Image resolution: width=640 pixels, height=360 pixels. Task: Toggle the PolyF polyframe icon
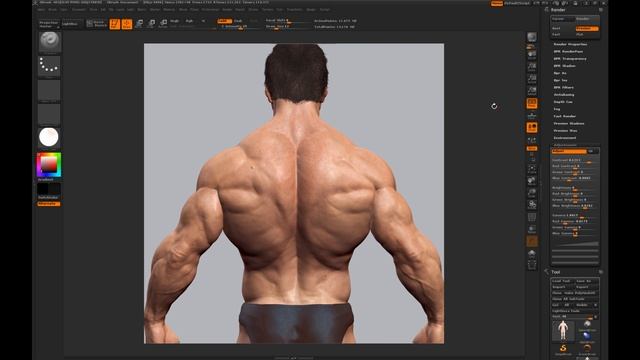532,217
